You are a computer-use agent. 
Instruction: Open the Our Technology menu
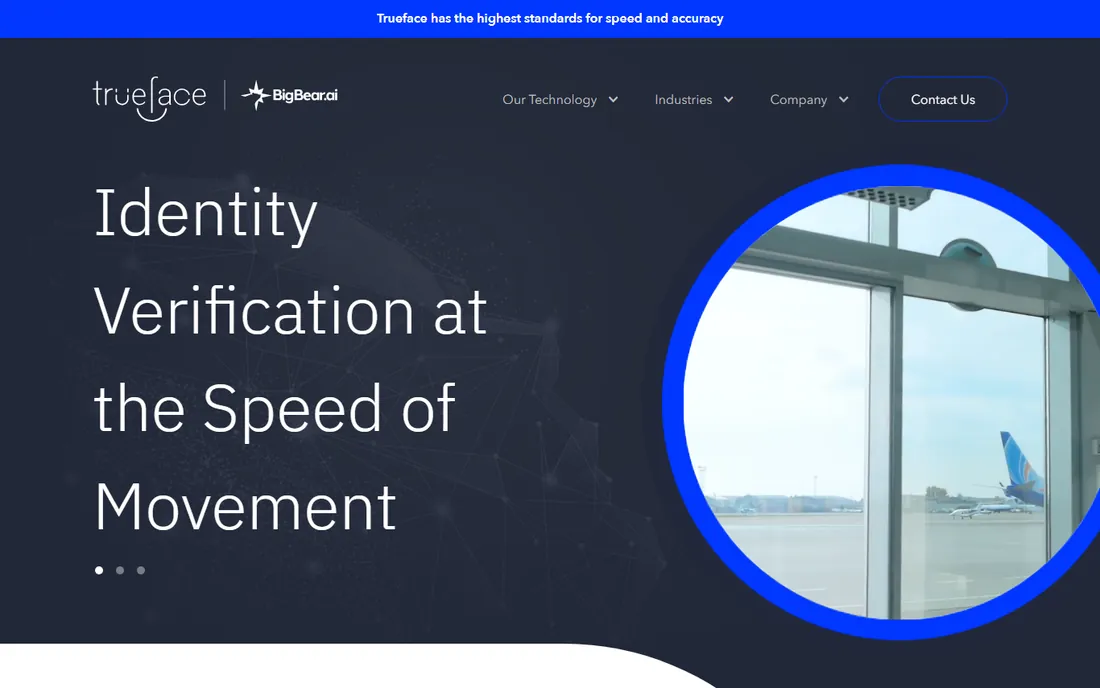point(549,100)
